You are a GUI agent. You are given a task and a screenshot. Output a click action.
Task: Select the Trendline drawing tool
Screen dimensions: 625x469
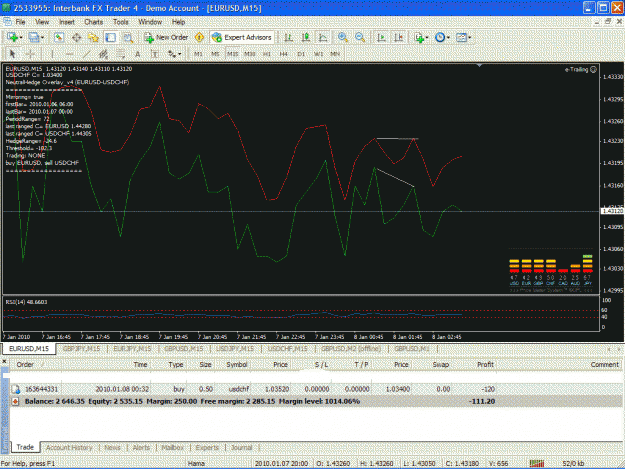click(86, 54)
